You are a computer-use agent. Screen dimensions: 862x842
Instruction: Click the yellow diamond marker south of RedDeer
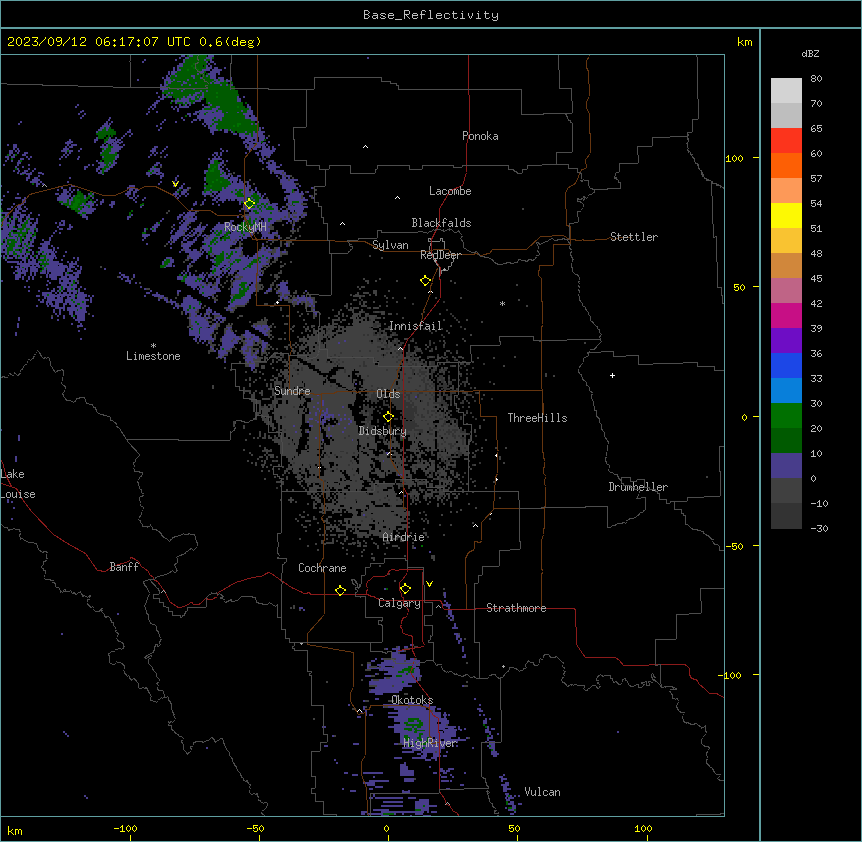pos(426,281)
